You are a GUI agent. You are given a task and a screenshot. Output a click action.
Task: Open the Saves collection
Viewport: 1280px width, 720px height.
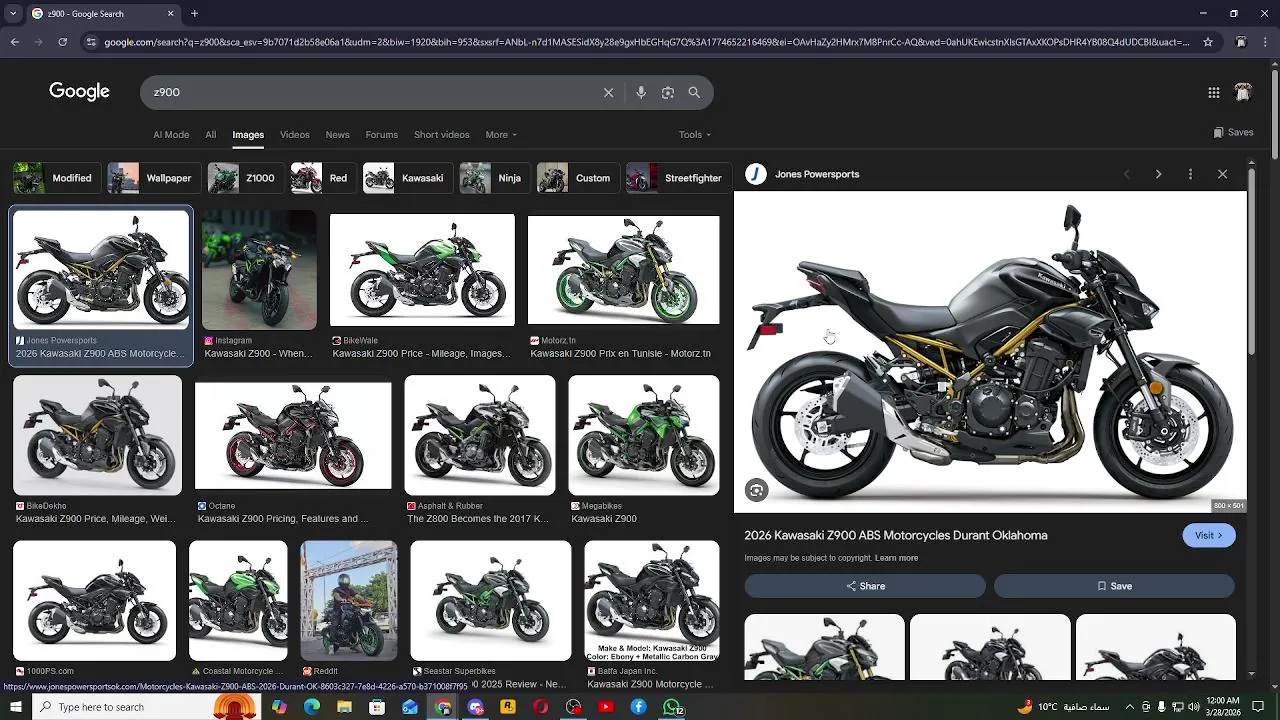[x=1233, y=132]
